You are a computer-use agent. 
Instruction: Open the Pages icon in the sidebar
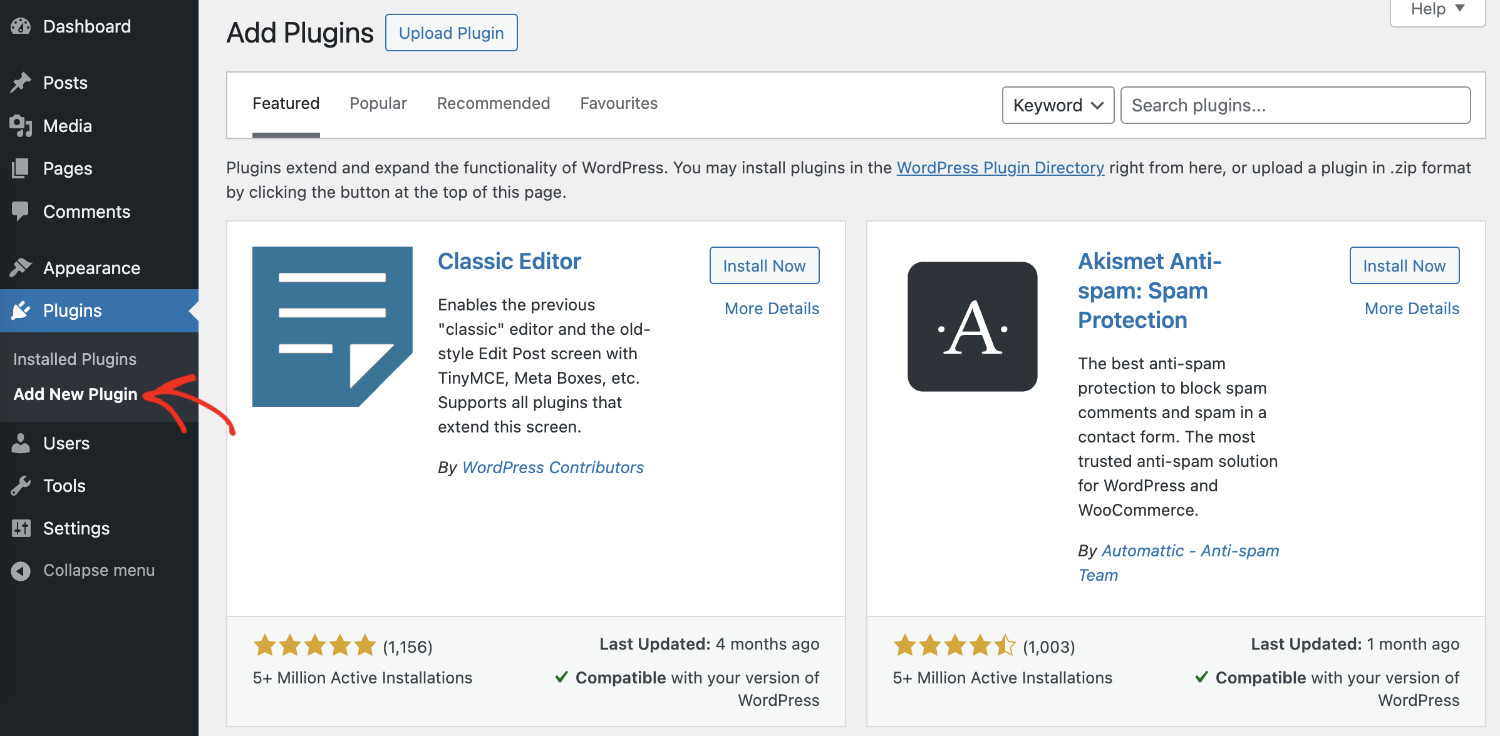click(22, 168)
